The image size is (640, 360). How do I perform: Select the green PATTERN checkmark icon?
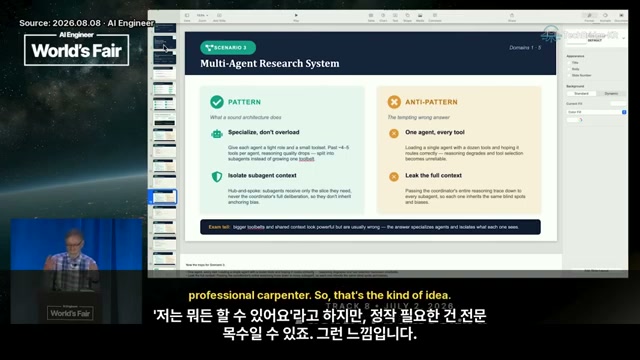click(x=217, y=102)
